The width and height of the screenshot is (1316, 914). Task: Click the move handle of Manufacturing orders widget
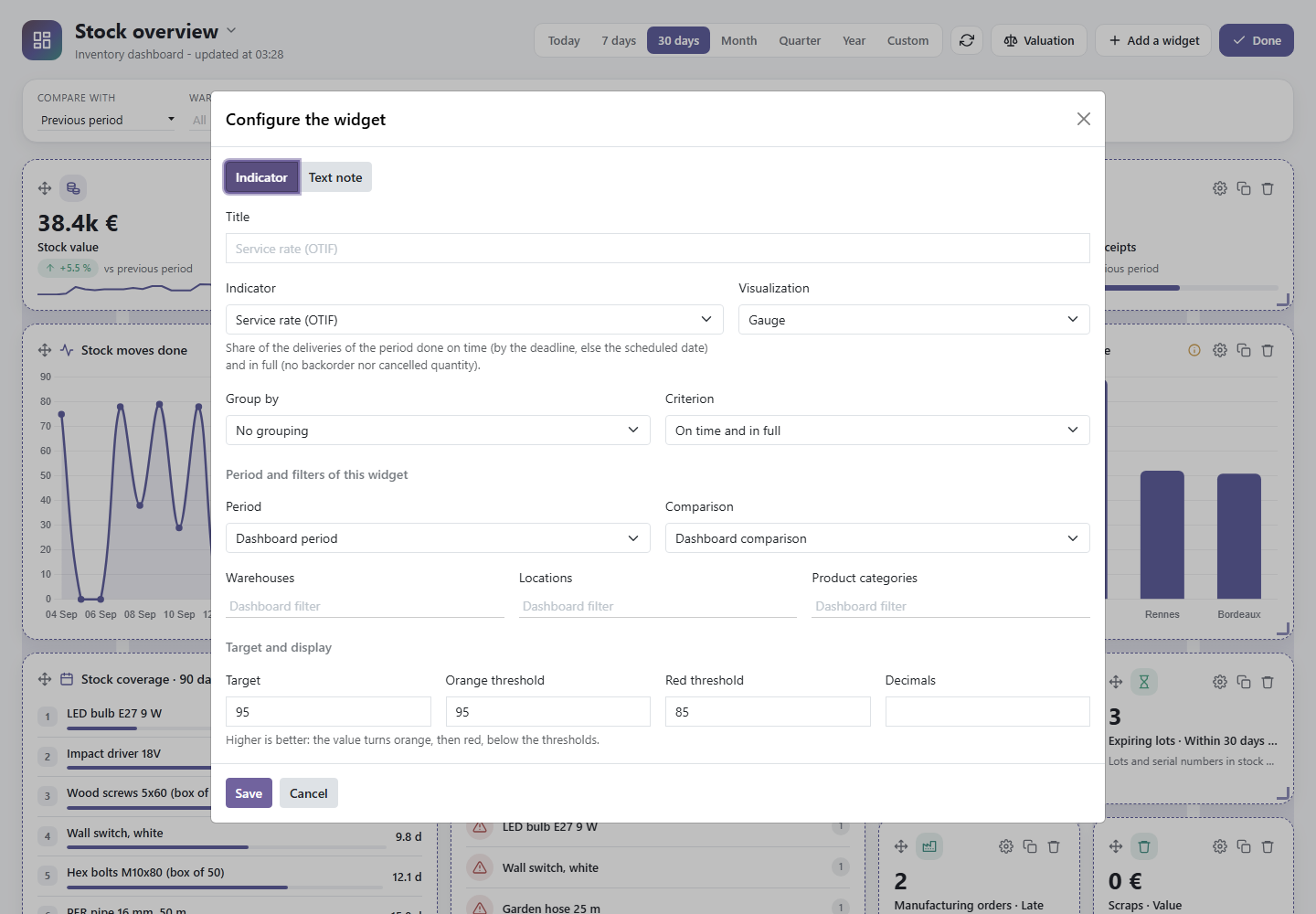pos(901,846)
